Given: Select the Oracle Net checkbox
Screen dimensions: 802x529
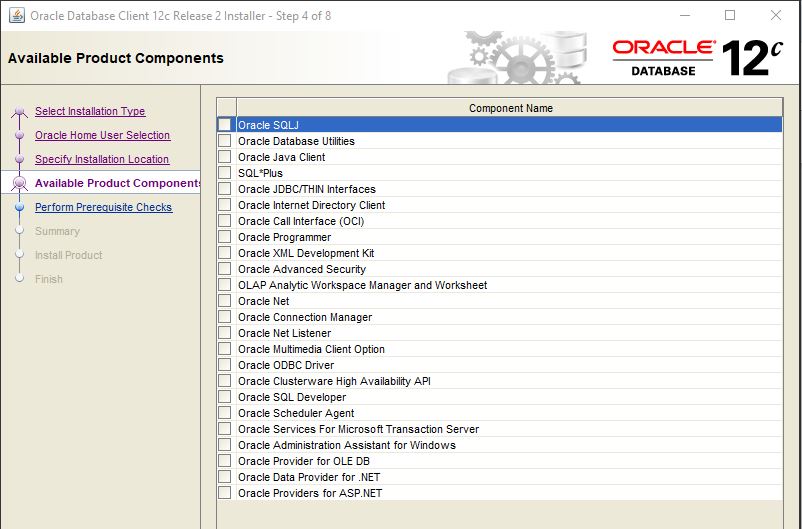Looking at the screenshot, I should click(x=225, y=301).
